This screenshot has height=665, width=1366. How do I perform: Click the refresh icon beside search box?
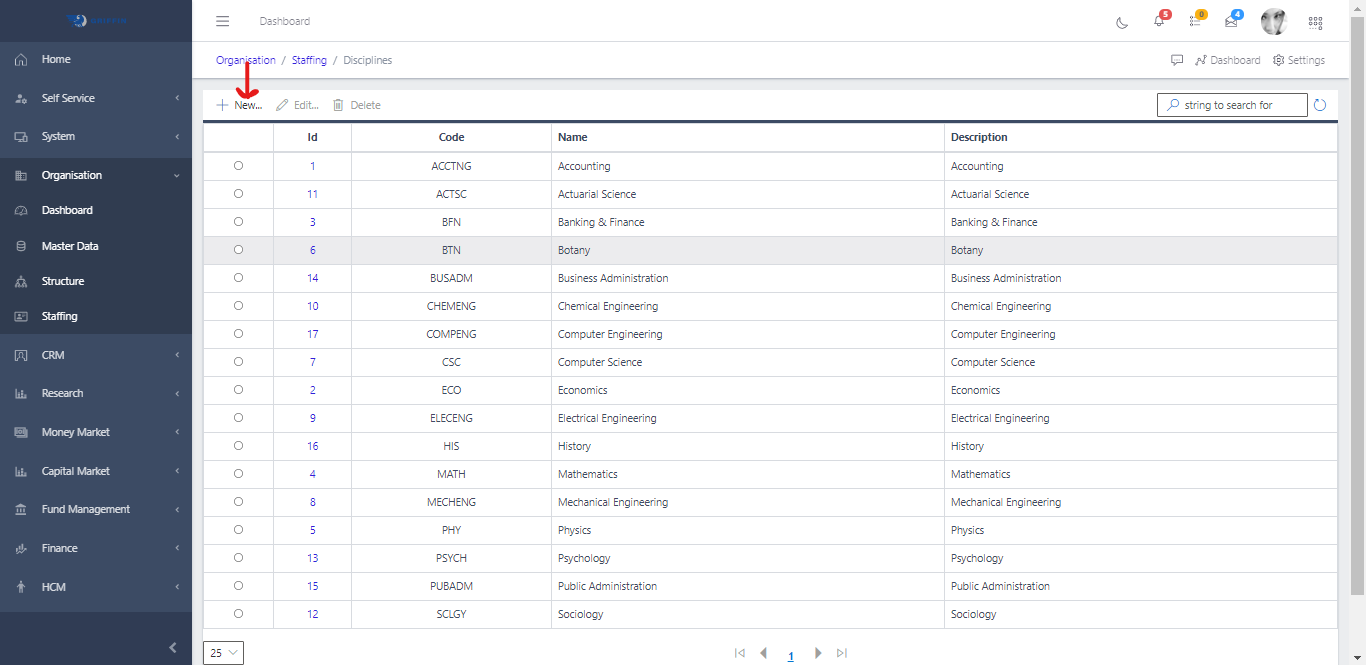1320,105
